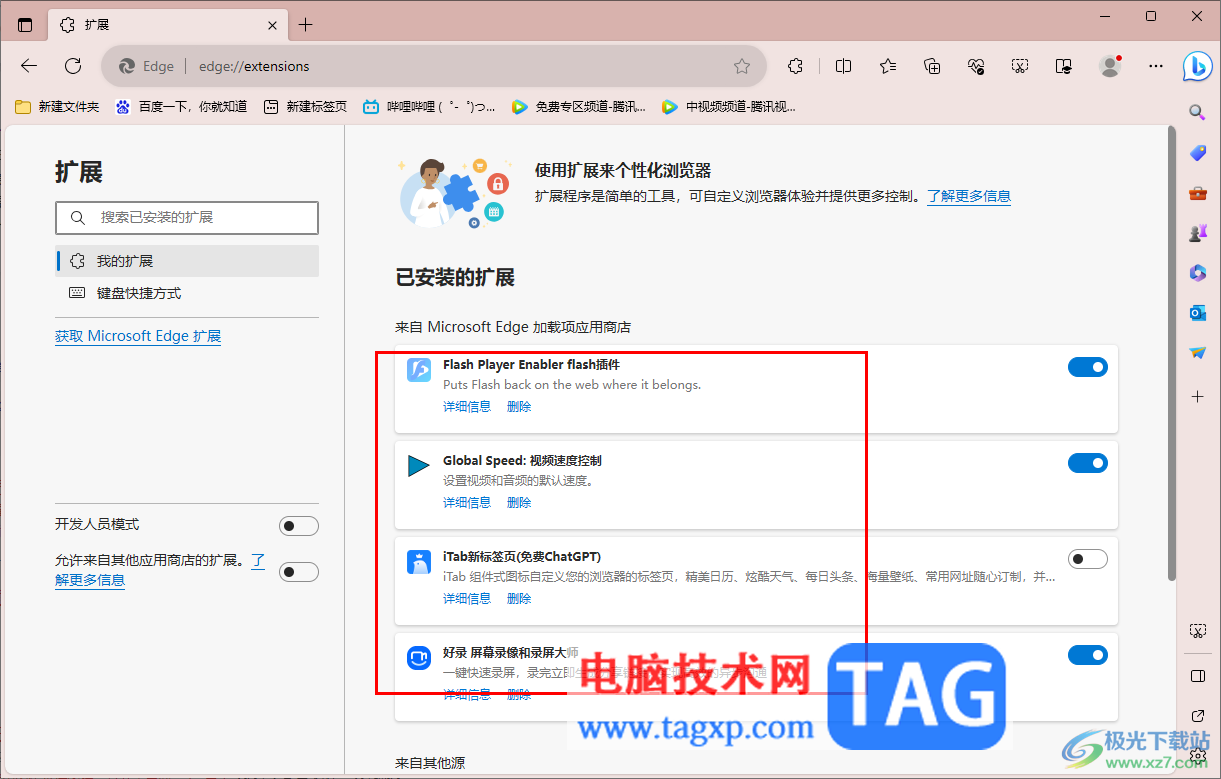The height and width of the screenshot is (779, 1221).
Task: Open sidebar Microsoft 365 icon
Action: coord(1197,273)
